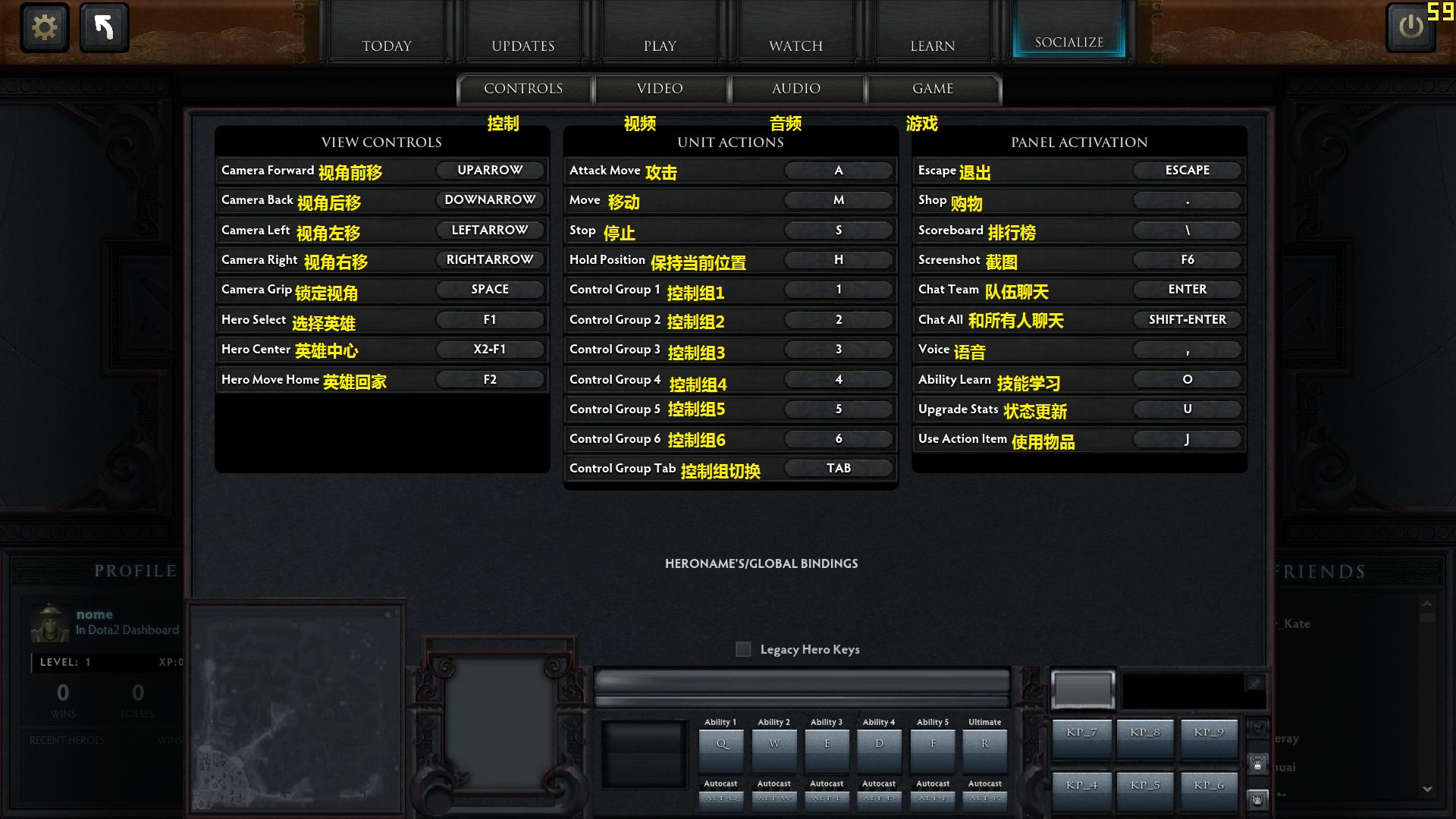Click the KP_9 item slot
Image resolution: width=1456 pixels, height=819 pixels.
(x=1209, y=737)
